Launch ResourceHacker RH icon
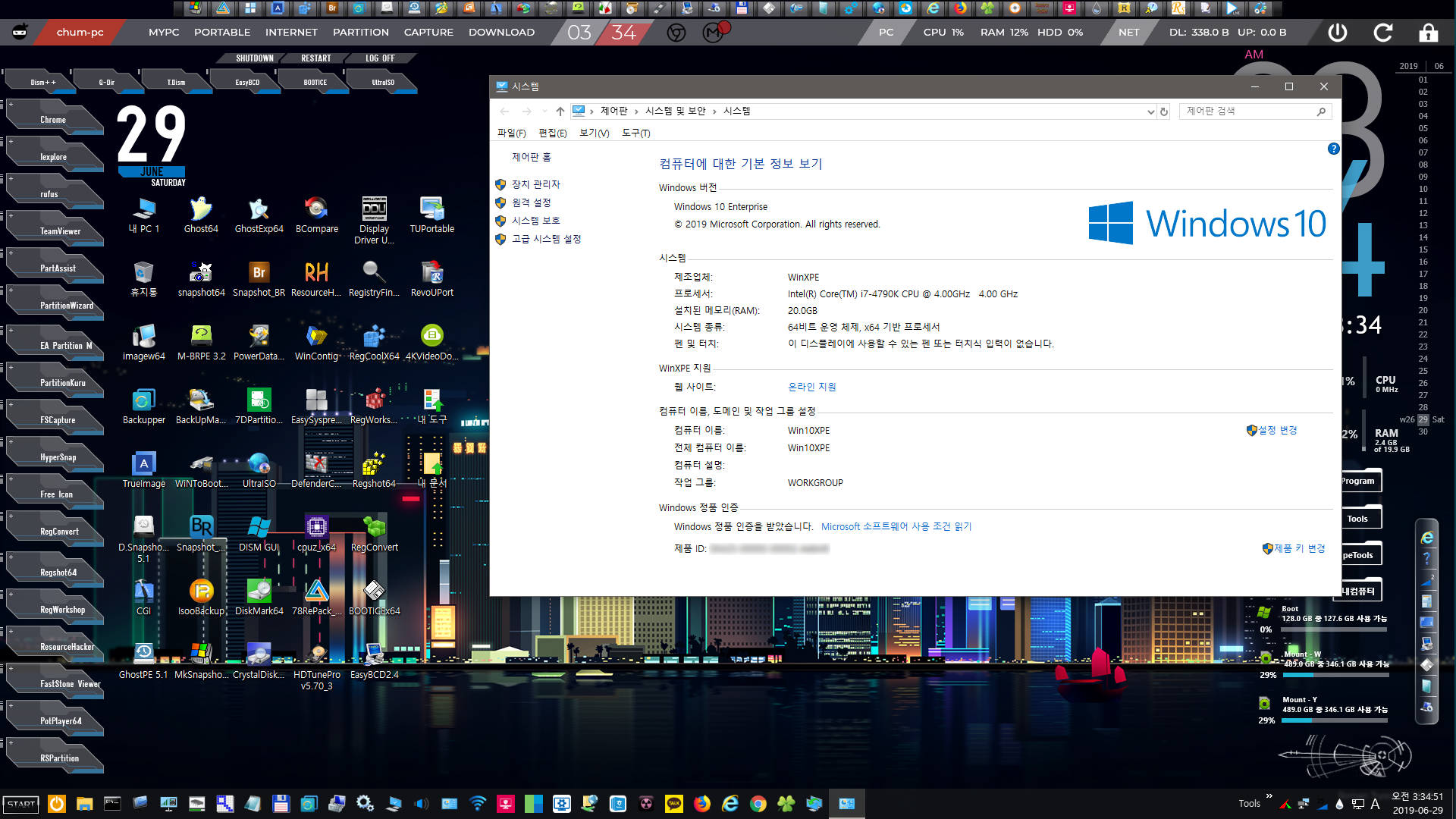This screenshot has height=819, width=1456. 316,278
